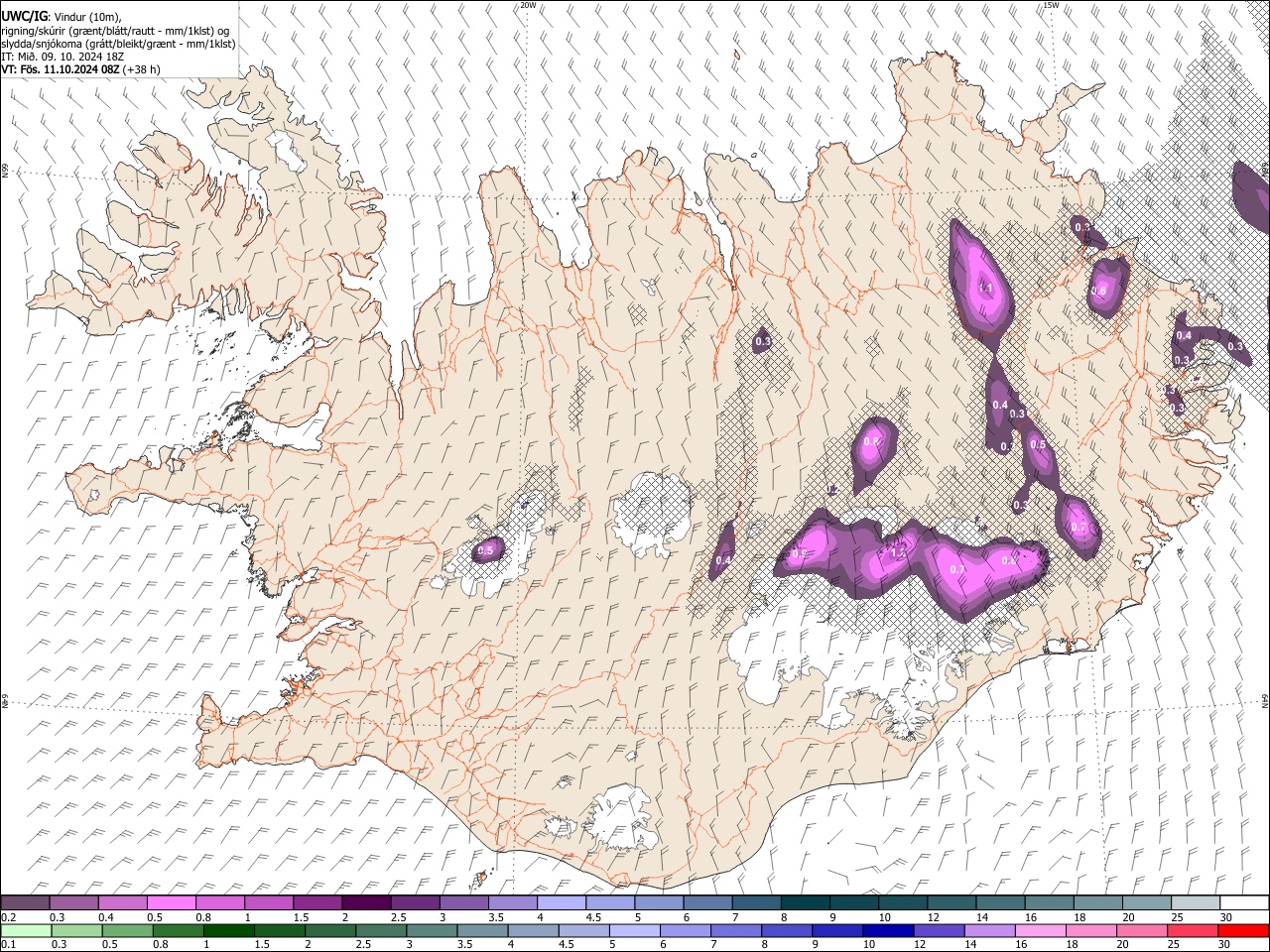Click the light pink 16 rain legend swatch
The width and height of the screenshot is (1270, 952).
coord(1040,930)
